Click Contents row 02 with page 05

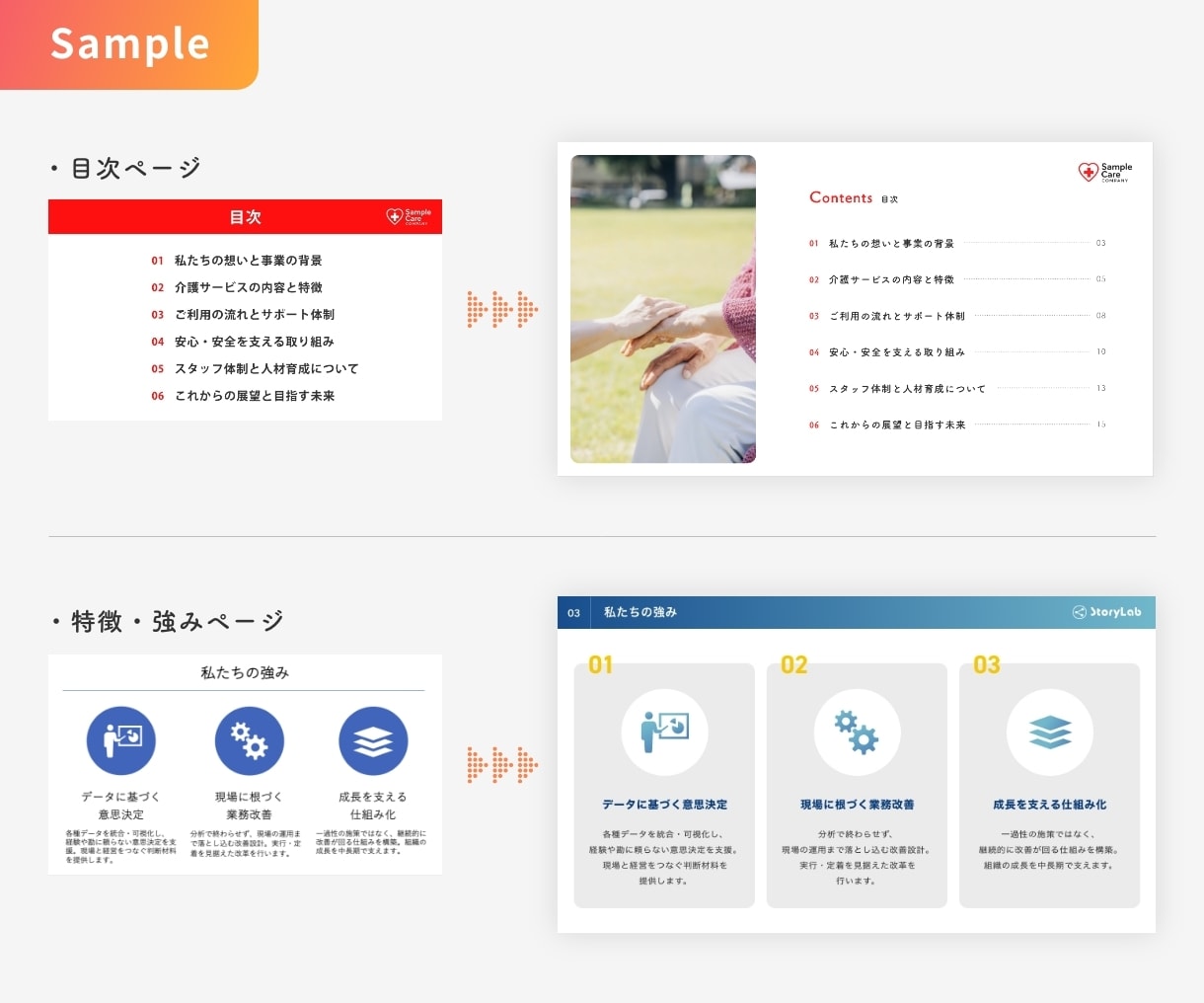(x=957, y=279)
